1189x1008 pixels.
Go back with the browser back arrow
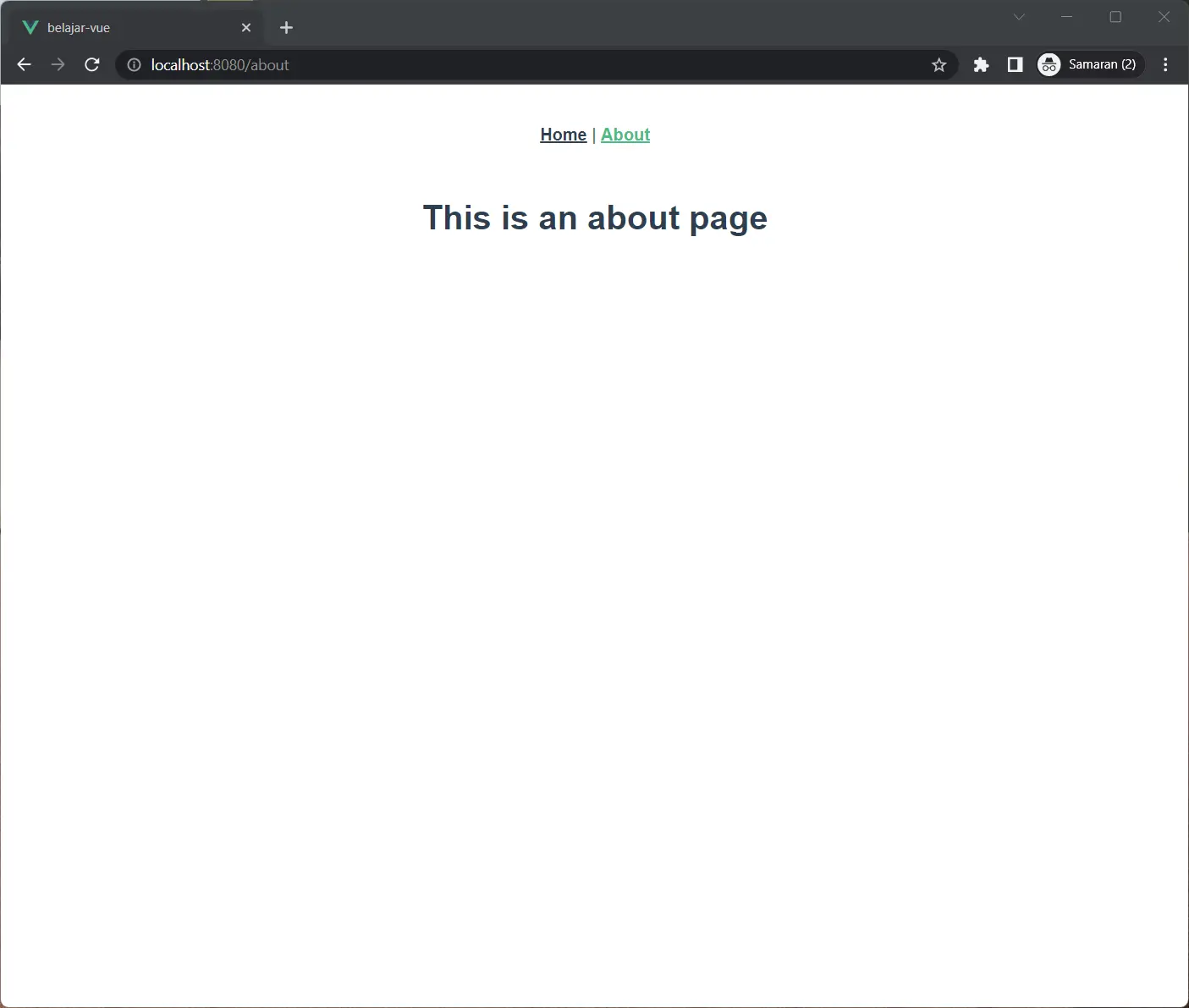24,64
